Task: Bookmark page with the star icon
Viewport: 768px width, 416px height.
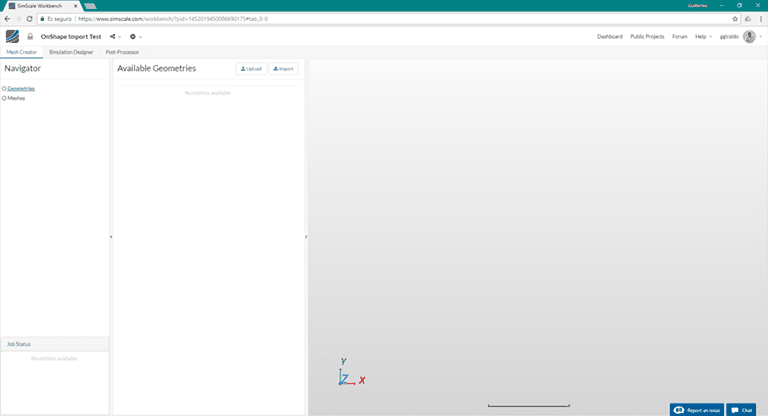Action: tap(736, 18)
